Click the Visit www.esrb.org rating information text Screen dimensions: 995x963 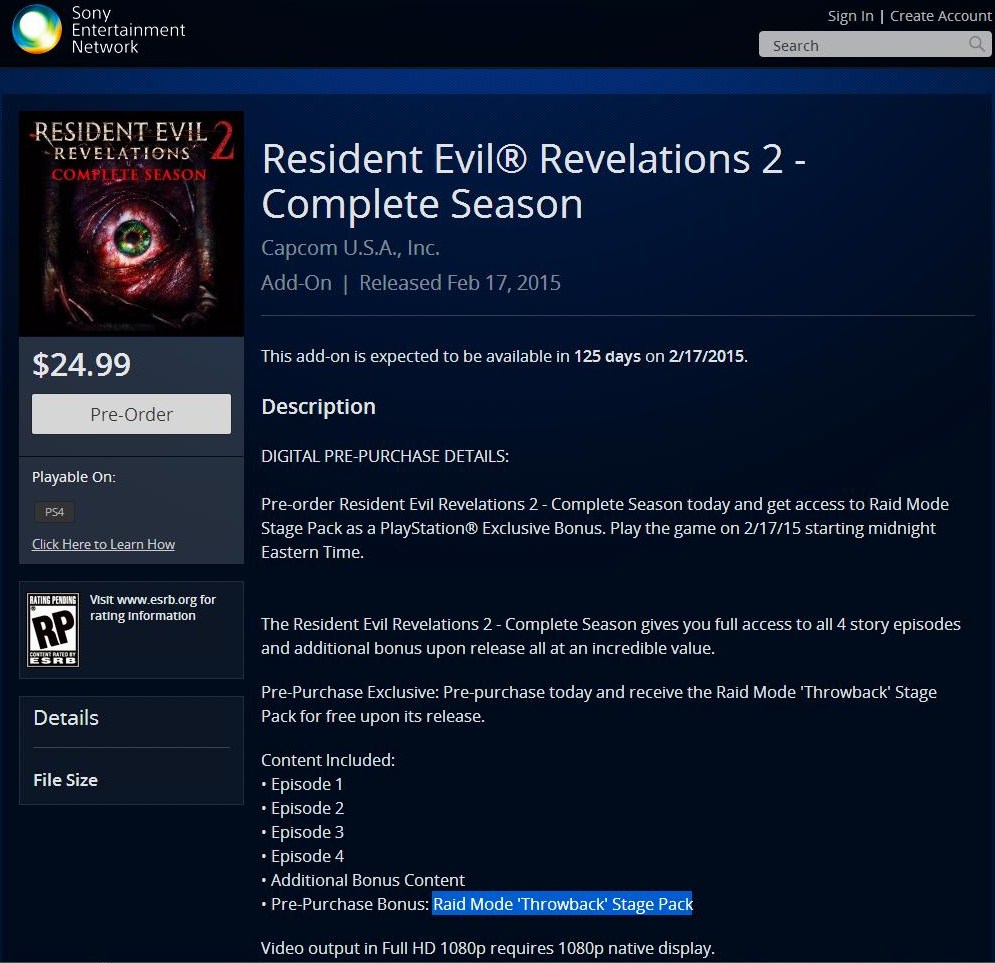pos(153,608)
